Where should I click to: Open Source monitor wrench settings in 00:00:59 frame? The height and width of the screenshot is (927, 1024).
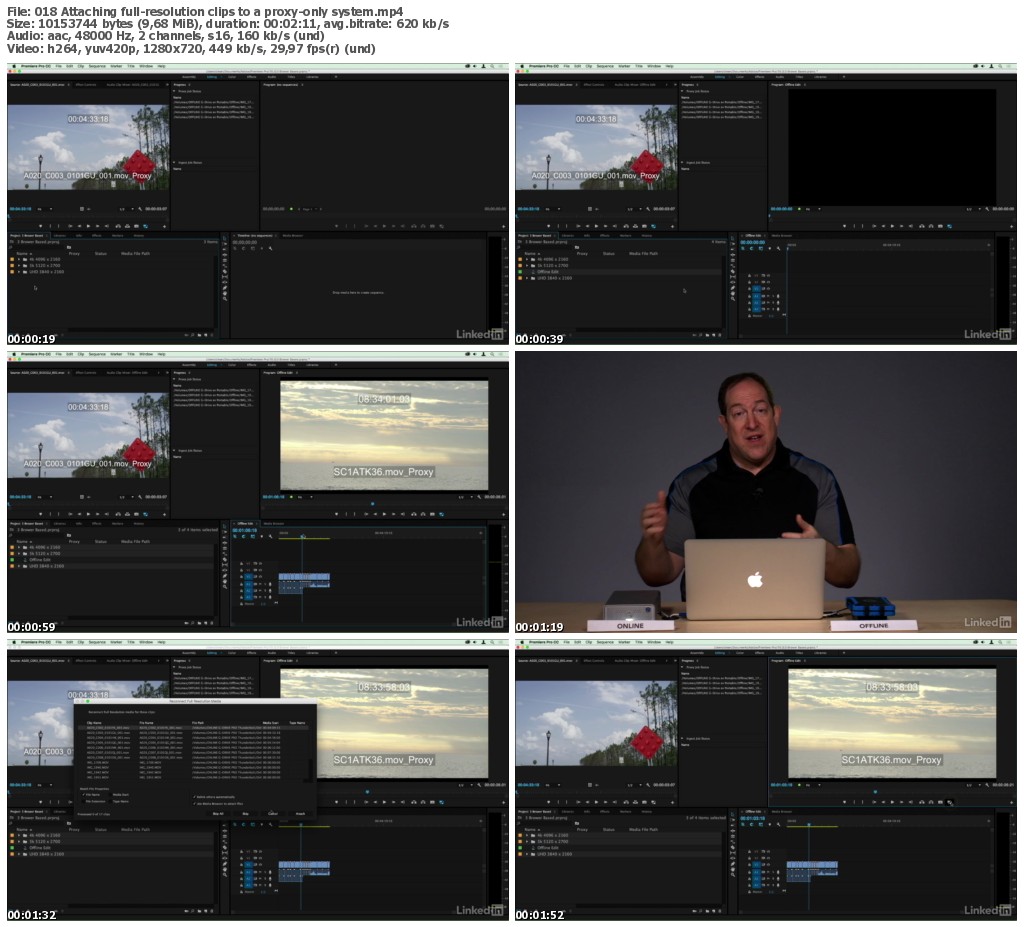click(140, 497)
